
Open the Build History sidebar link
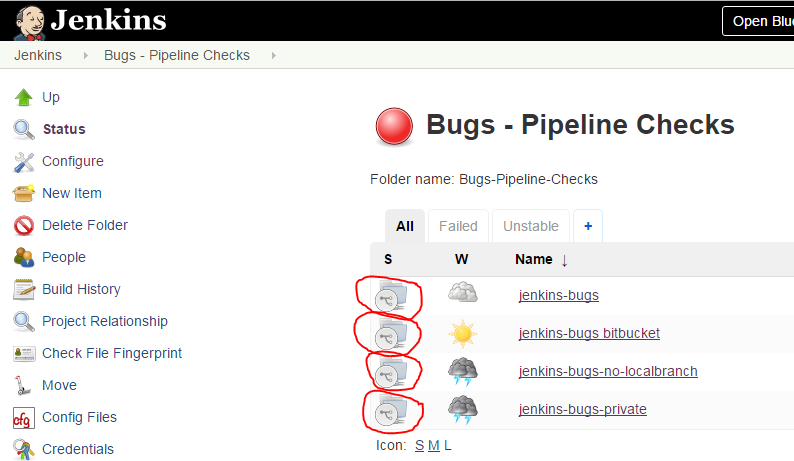click(82, 289)
